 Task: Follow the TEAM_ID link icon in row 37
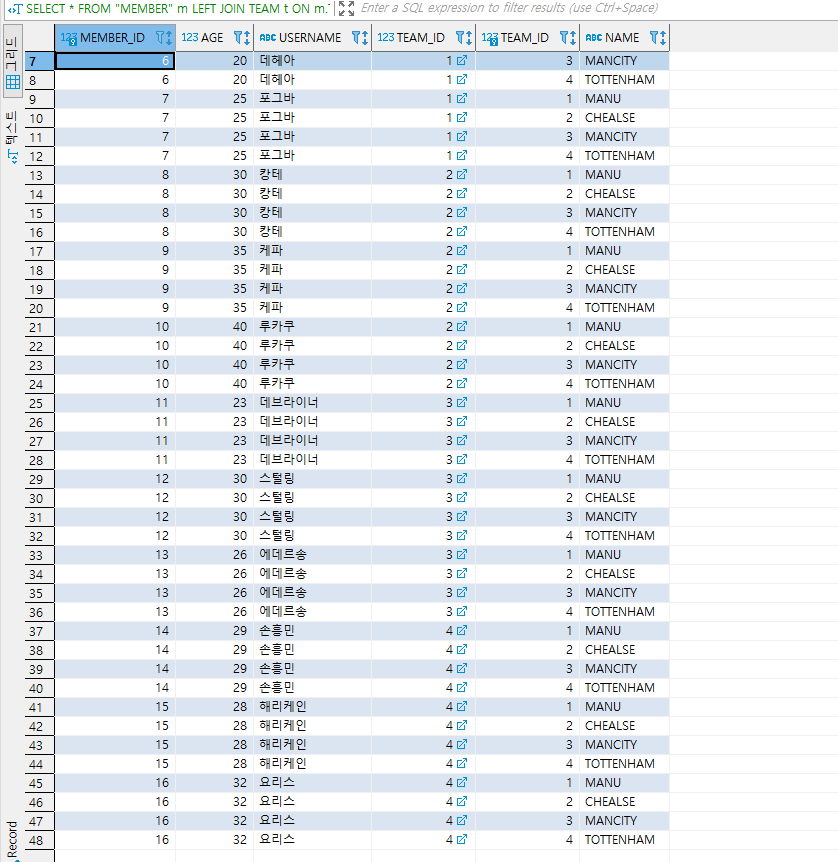tap(462, 630)
